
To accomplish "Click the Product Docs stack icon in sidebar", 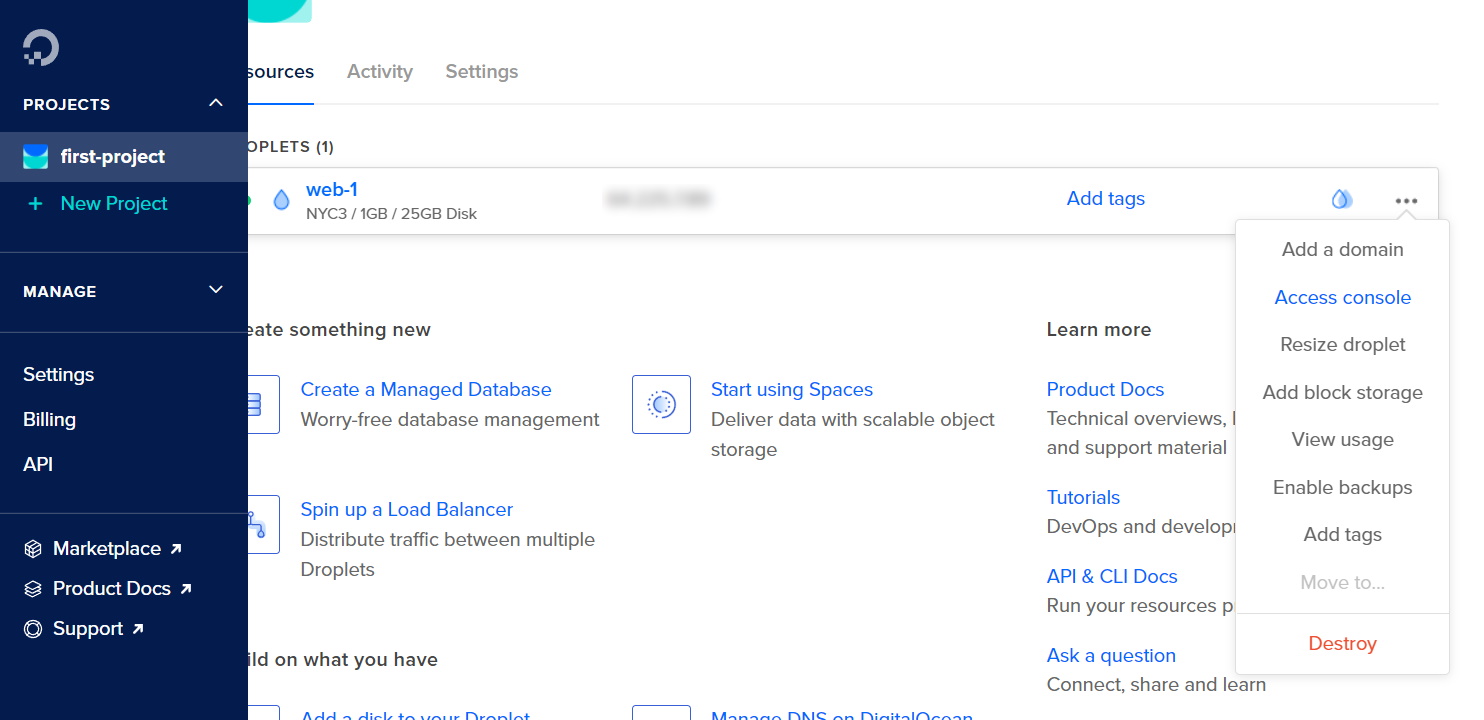I will point(33,588).
